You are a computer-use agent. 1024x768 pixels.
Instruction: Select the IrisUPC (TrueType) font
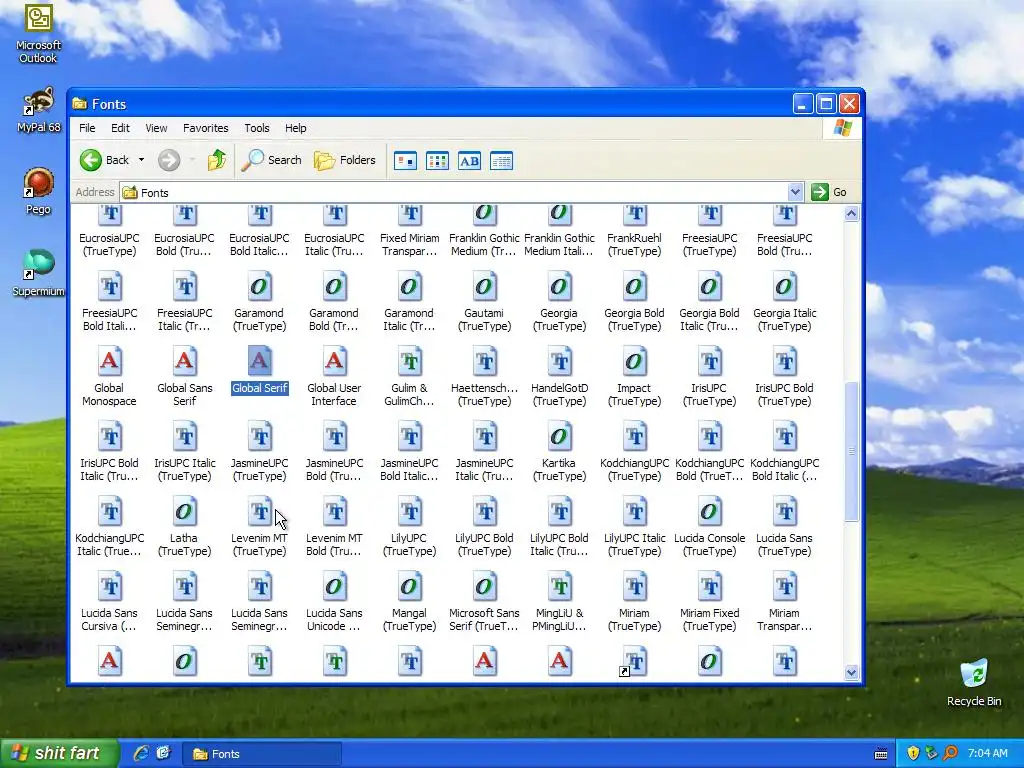[709, 376]
